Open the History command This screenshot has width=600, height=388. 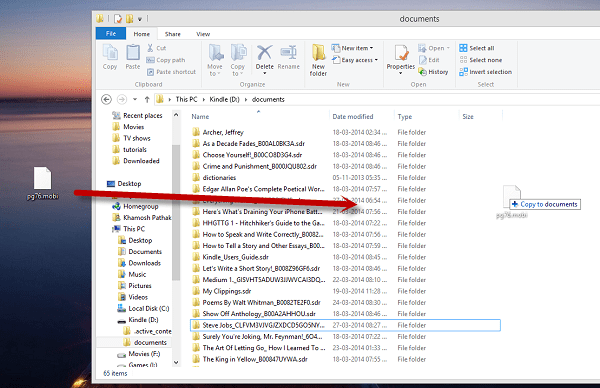pos(433,72)
